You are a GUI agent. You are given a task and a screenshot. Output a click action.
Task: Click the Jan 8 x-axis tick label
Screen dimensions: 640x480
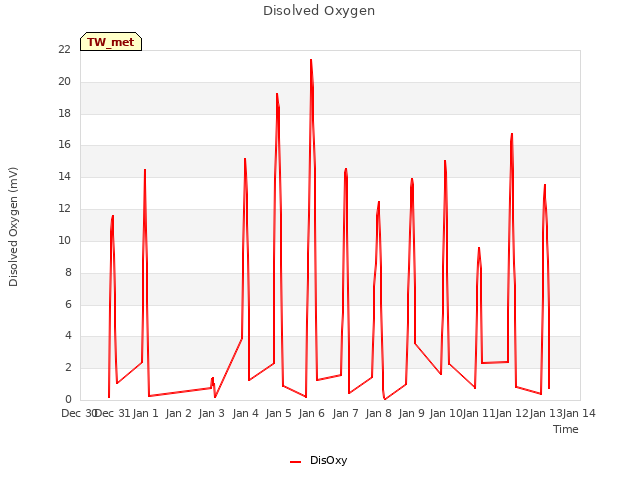tap(378, 413)
